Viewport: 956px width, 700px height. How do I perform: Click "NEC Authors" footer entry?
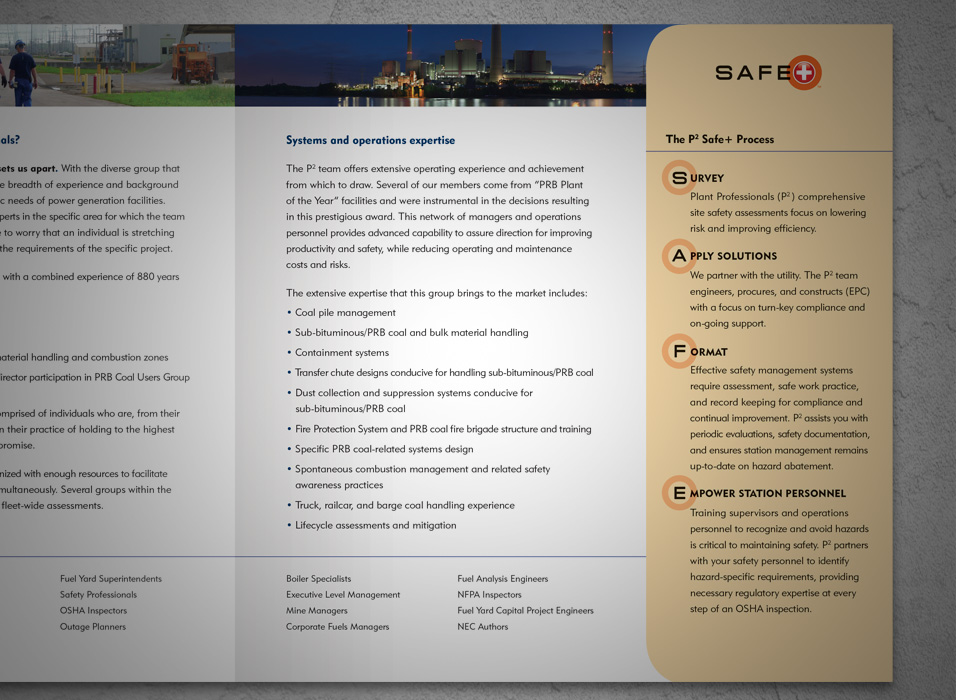coord(483,627)
